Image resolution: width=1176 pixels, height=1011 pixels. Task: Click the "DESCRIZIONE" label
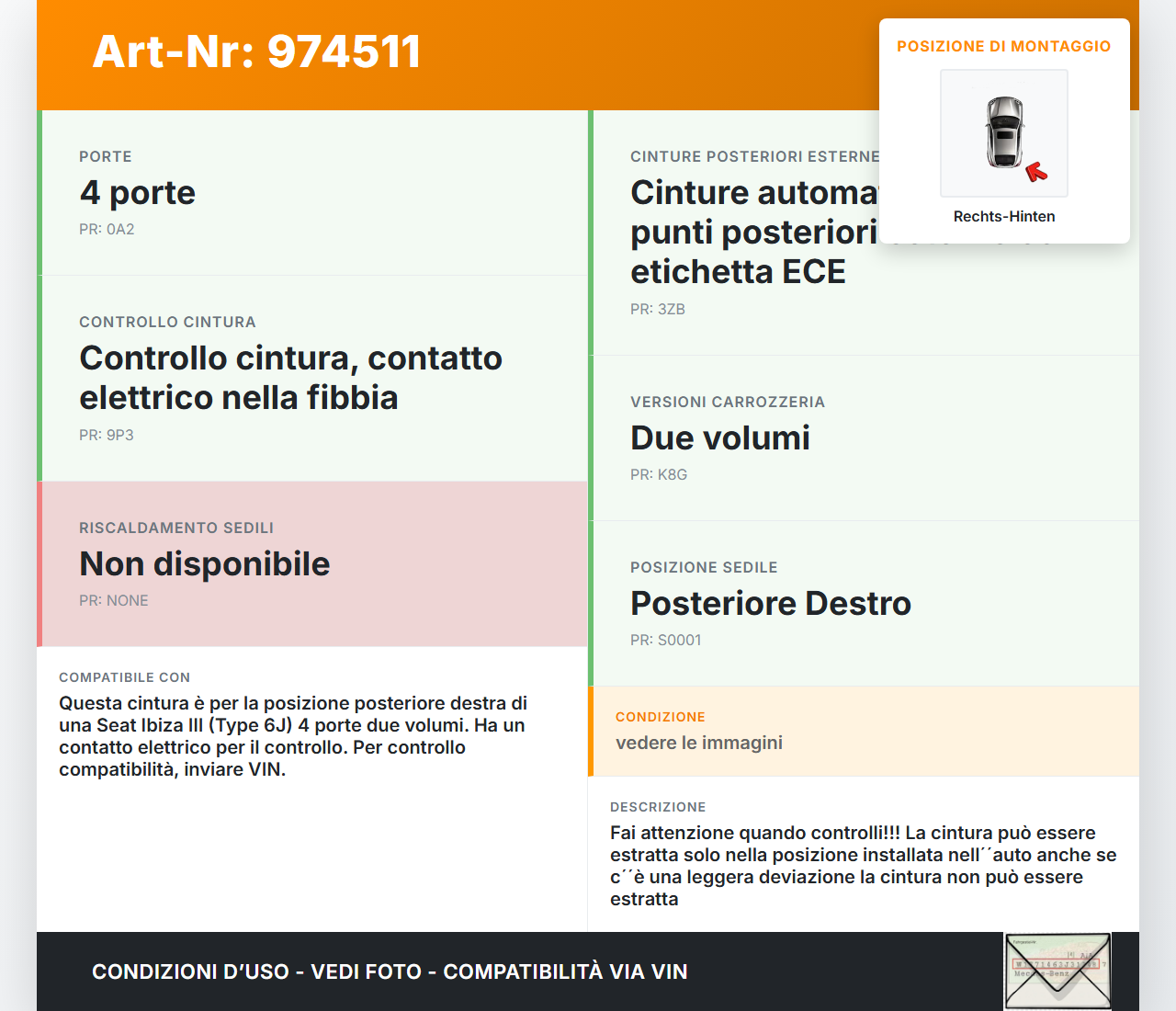658,807
